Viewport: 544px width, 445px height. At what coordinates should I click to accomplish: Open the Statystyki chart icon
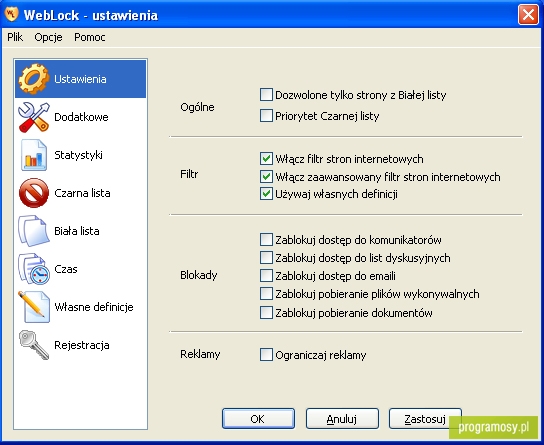click(34, 155)
